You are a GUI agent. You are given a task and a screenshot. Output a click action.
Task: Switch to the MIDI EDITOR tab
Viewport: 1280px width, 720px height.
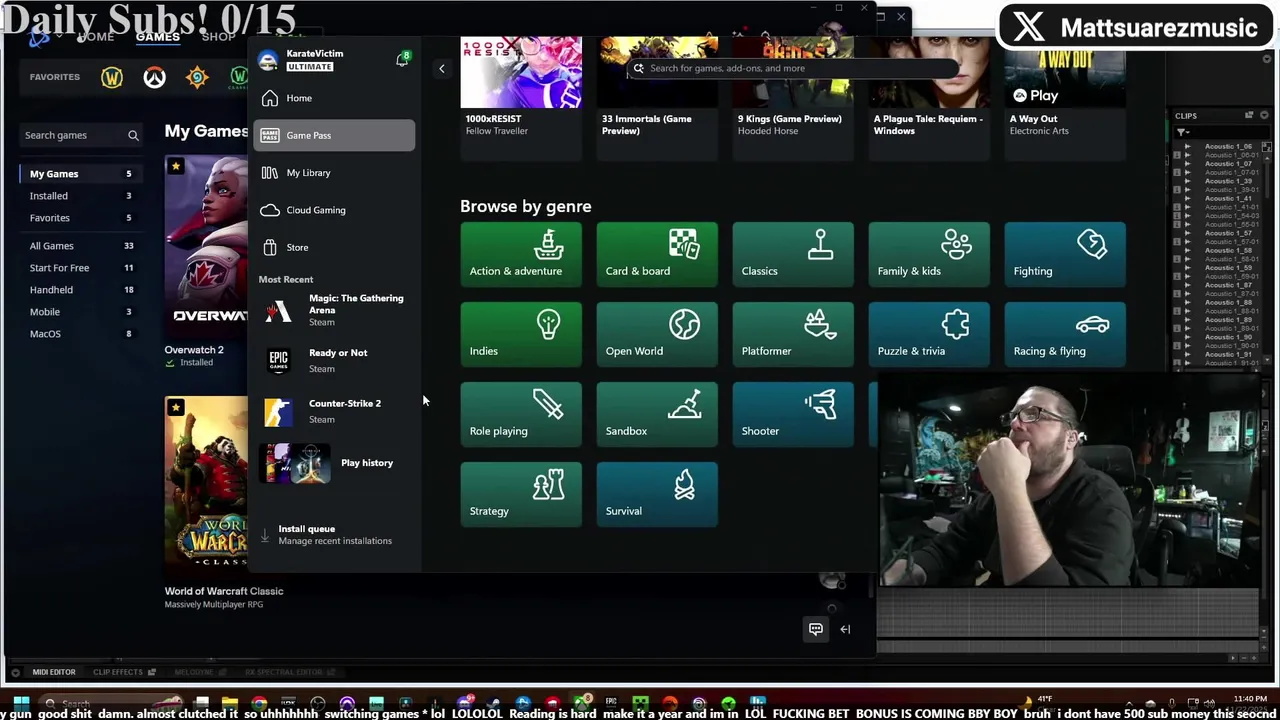(x=54, y=672)
